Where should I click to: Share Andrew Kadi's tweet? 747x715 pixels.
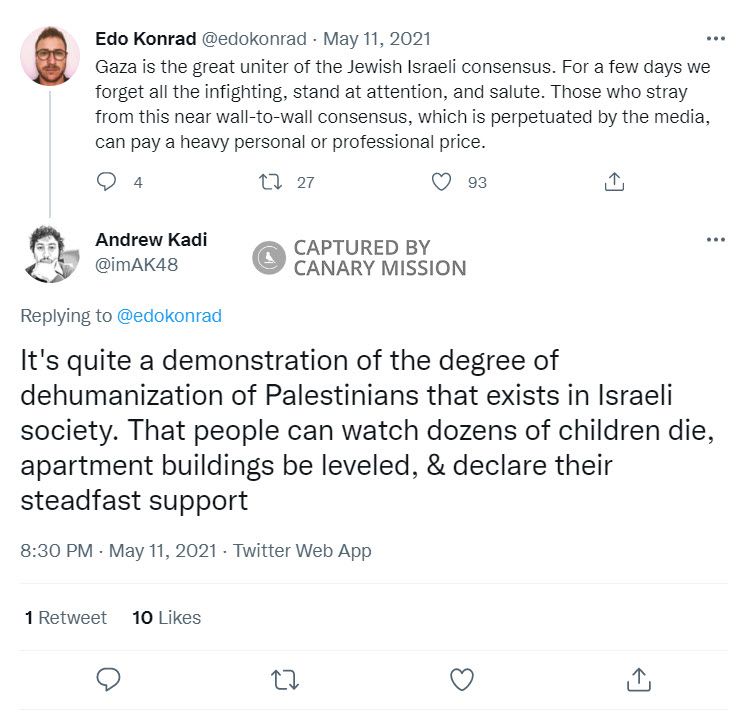[637, 680]
